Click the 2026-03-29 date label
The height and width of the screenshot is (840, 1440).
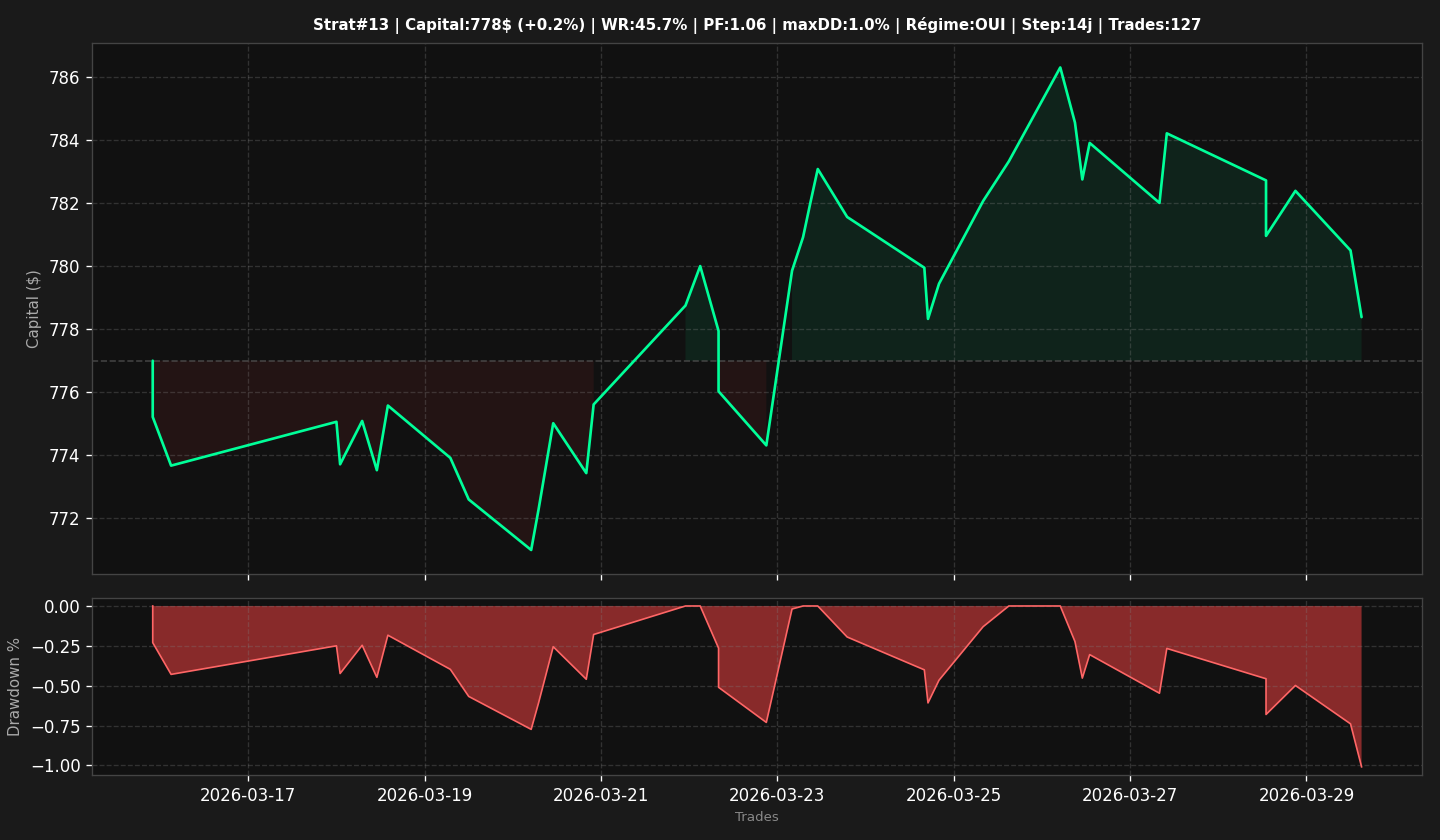pos(1307,795)
